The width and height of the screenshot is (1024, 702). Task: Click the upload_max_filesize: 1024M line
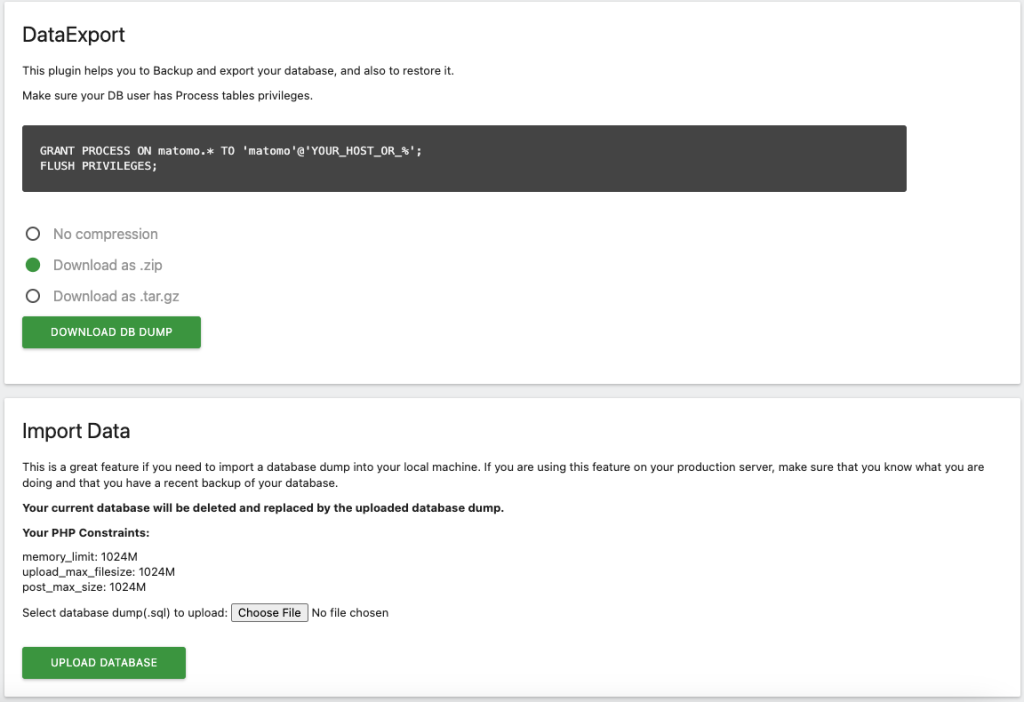point(98,572)
